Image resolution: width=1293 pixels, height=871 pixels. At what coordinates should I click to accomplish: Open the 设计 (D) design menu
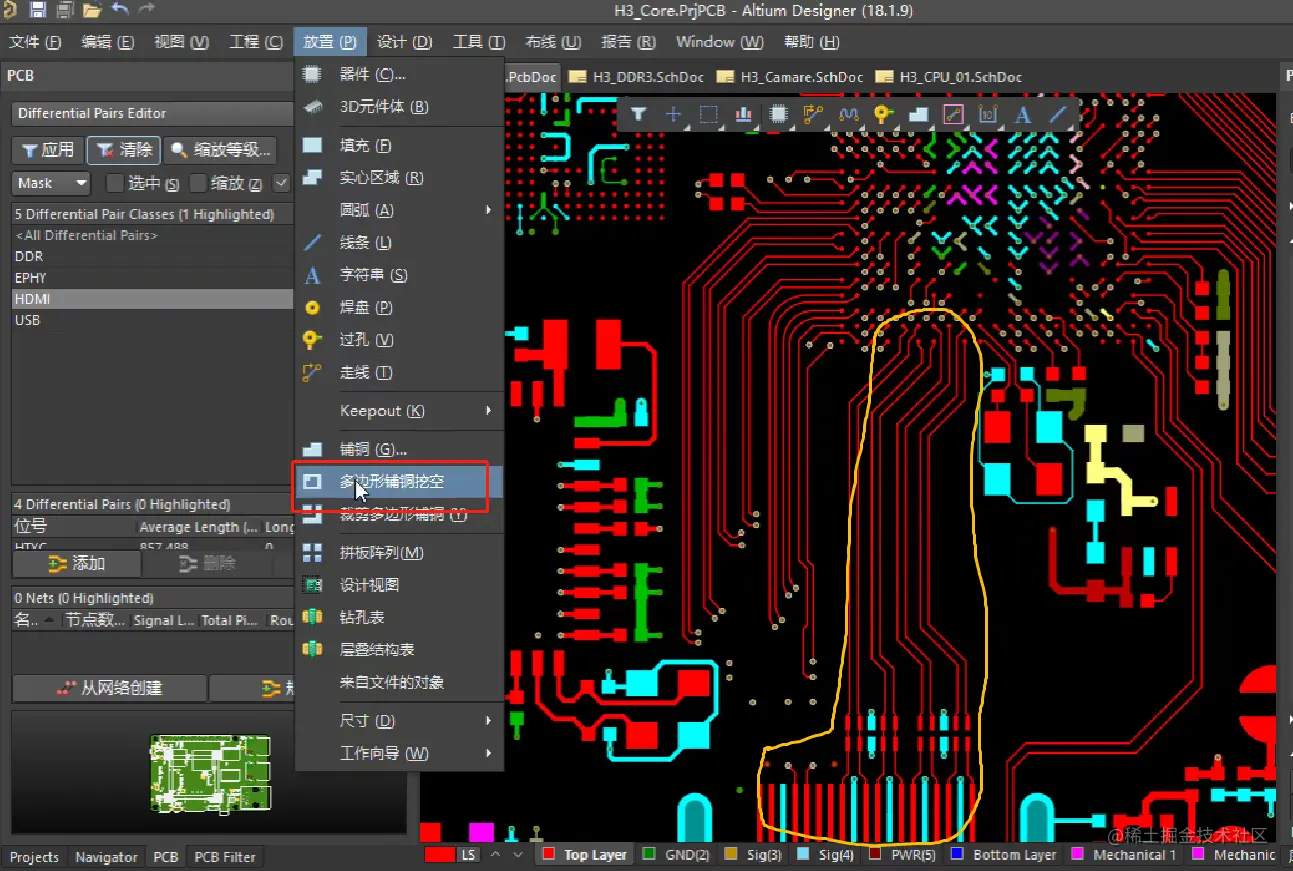click(x=405, y=42)
